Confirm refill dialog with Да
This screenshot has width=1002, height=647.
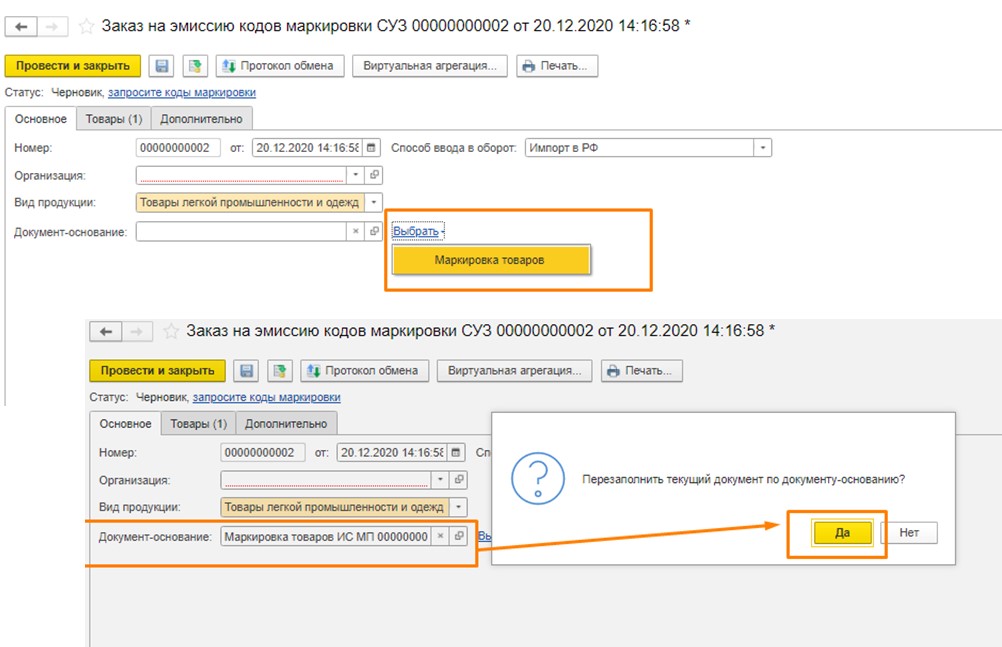(842, 533)
